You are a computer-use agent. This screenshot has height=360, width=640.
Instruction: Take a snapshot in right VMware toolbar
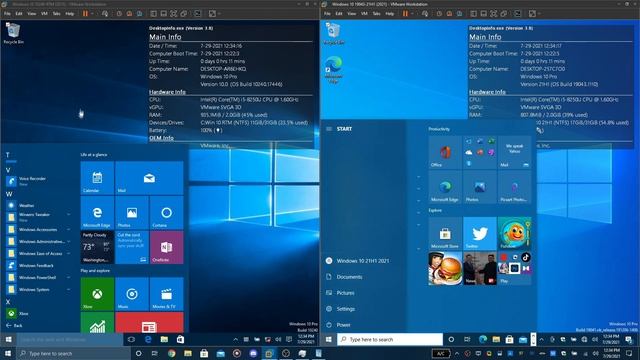(439, 13)
